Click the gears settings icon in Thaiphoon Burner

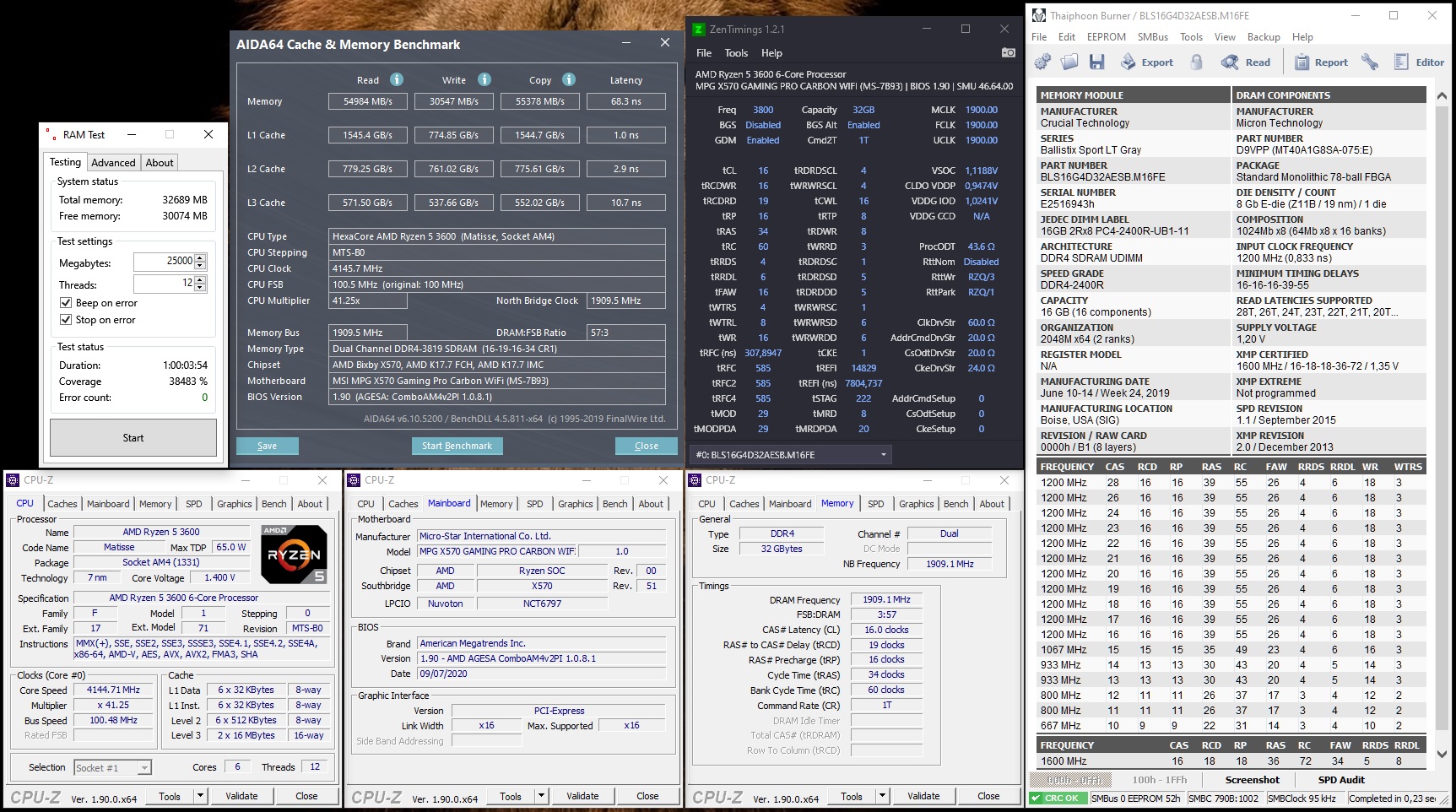(x=1042, y=62)
